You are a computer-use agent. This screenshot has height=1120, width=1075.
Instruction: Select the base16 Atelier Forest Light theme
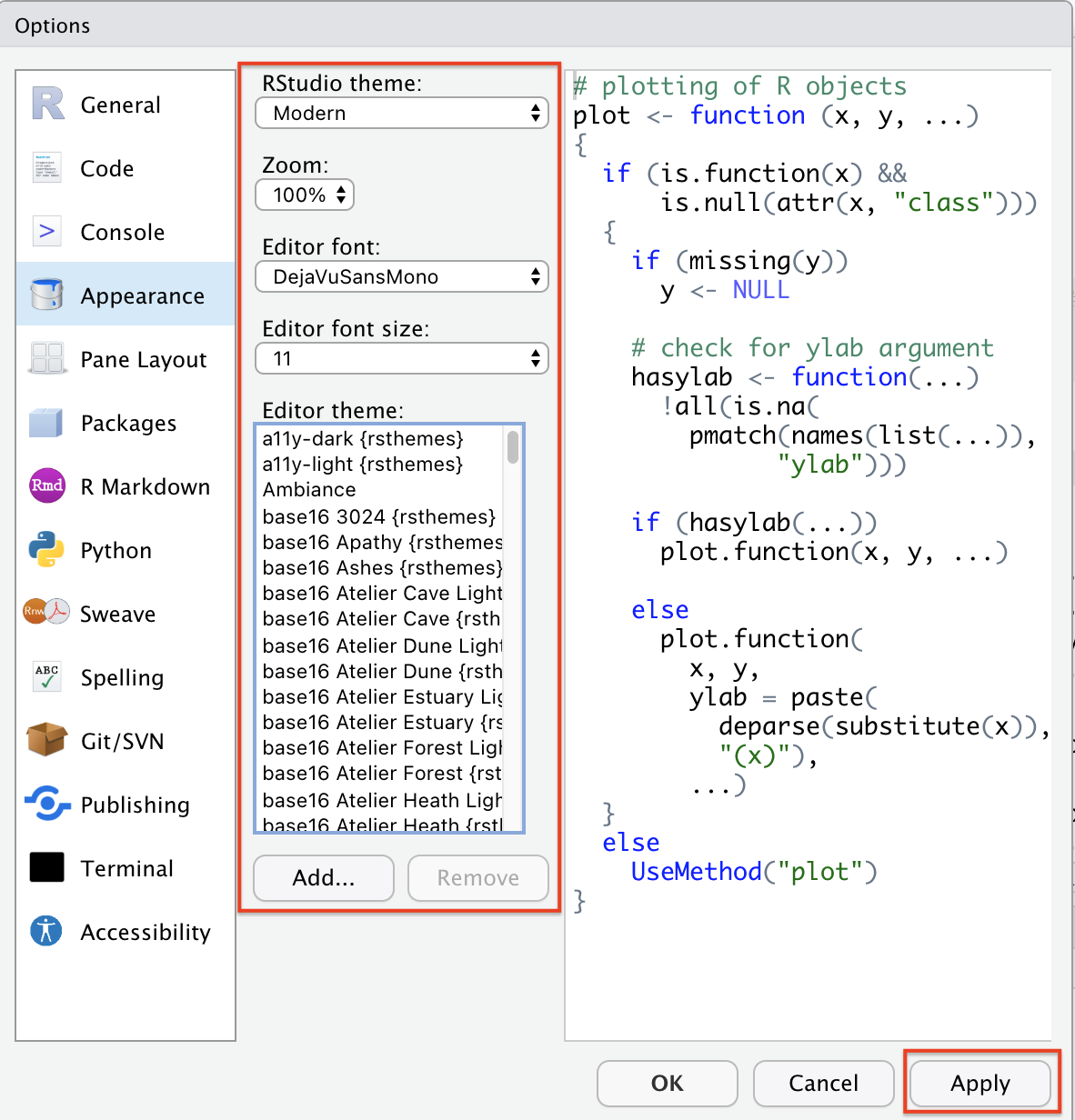[381, 747]
